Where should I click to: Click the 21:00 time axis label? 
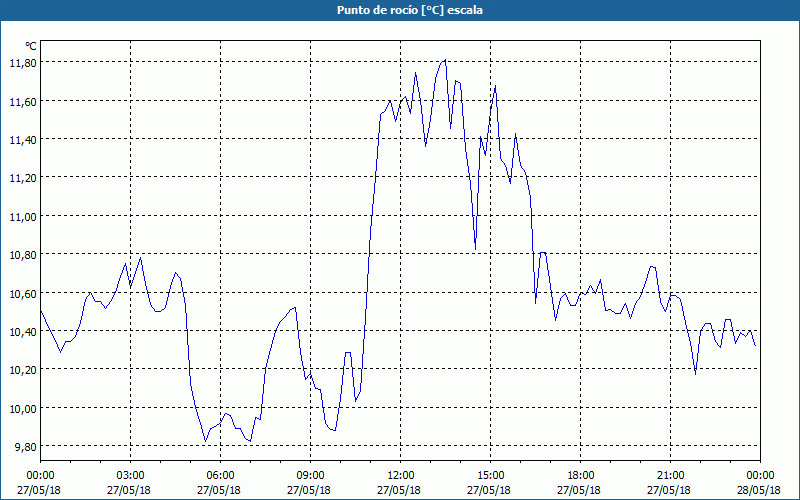670,476
